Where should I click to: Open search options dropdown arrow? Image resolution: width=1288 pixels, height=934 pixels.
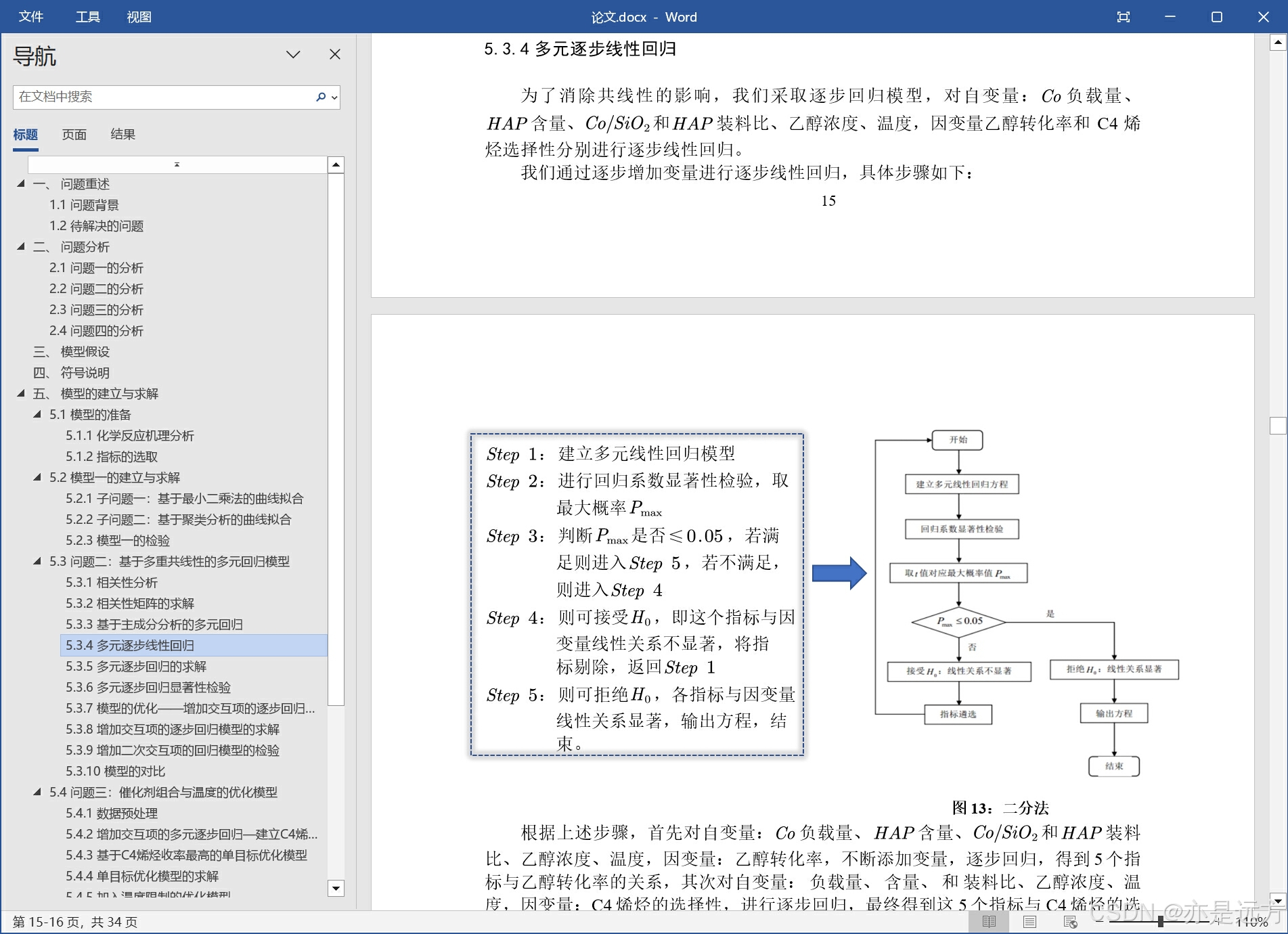[x=334, y=97]
